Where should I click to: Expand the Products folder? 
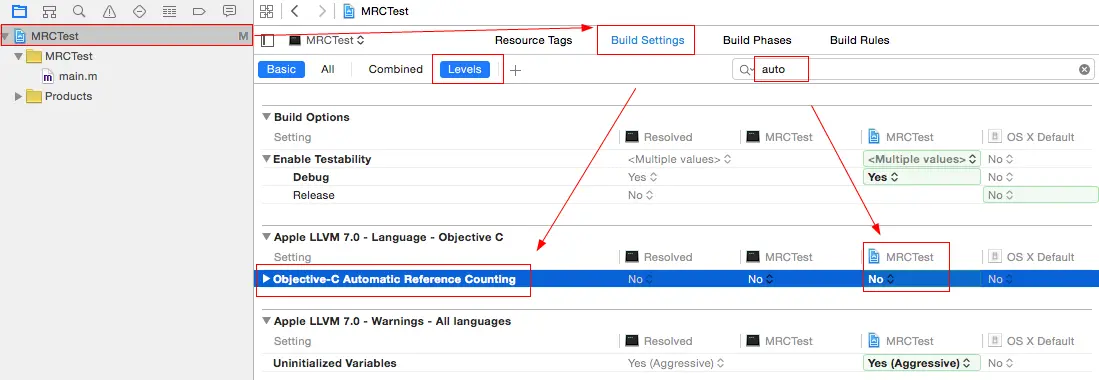[19, 96]
